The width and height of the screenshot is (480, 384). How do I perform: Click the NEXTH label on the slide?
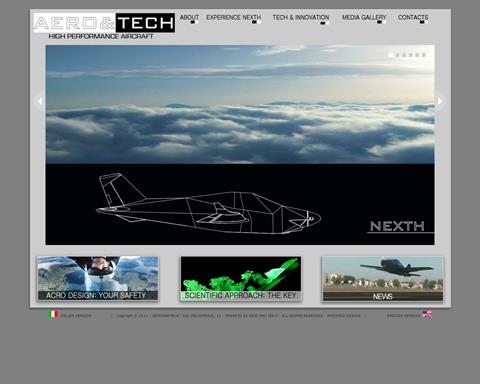tap(397, 226)
